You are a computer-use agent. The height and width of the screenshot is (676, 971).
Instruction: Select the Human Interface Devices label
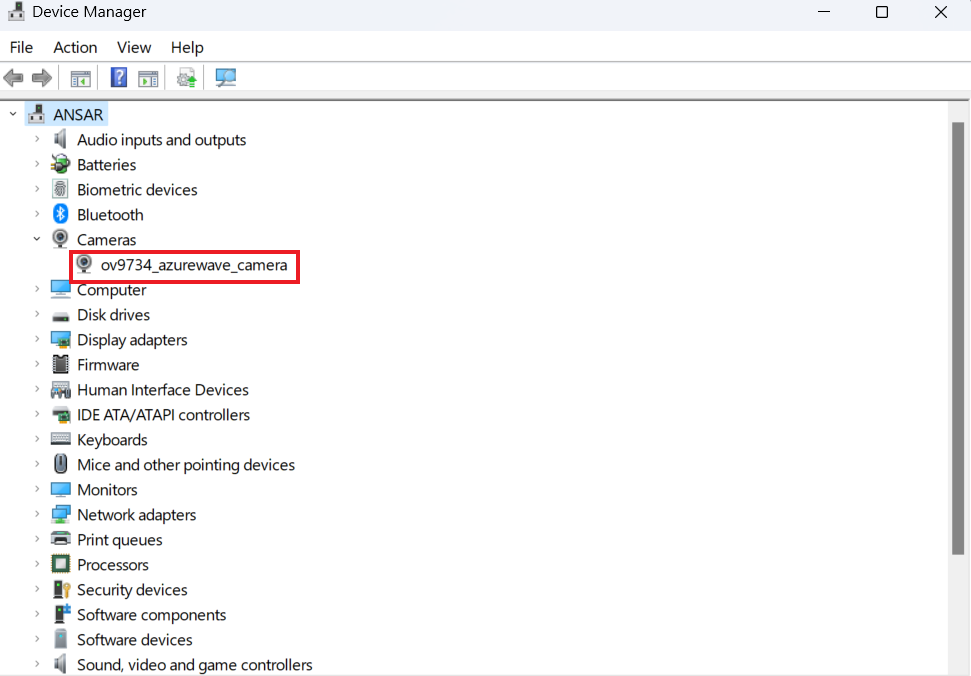point(163,389)
